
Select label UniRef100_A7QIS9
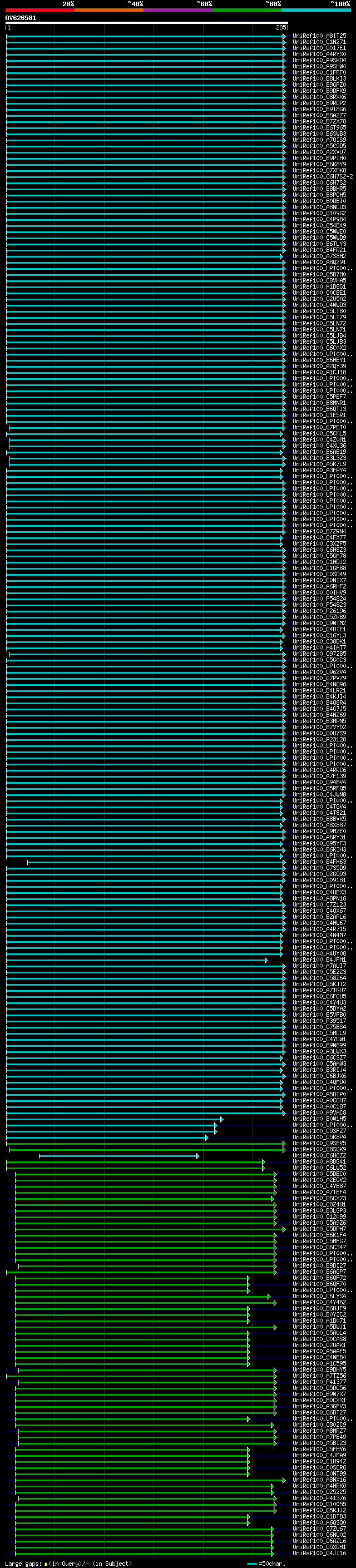click(319, 140)
